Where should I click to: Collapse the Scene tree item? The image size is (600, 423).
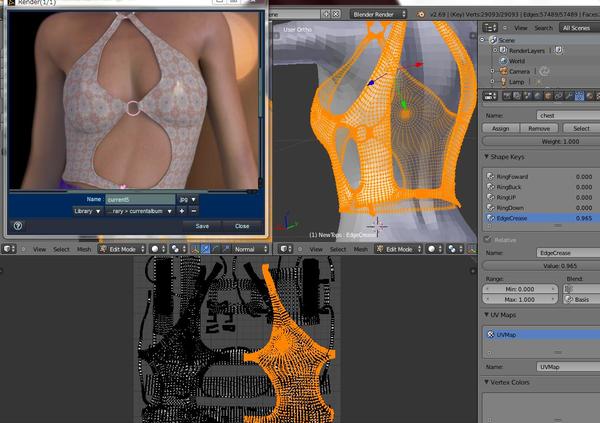483,40
